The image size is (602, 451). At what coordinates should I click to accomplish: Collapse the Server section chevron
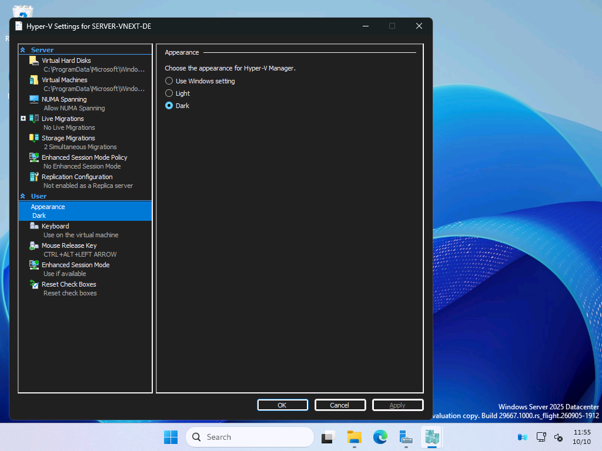pos(23,50)
